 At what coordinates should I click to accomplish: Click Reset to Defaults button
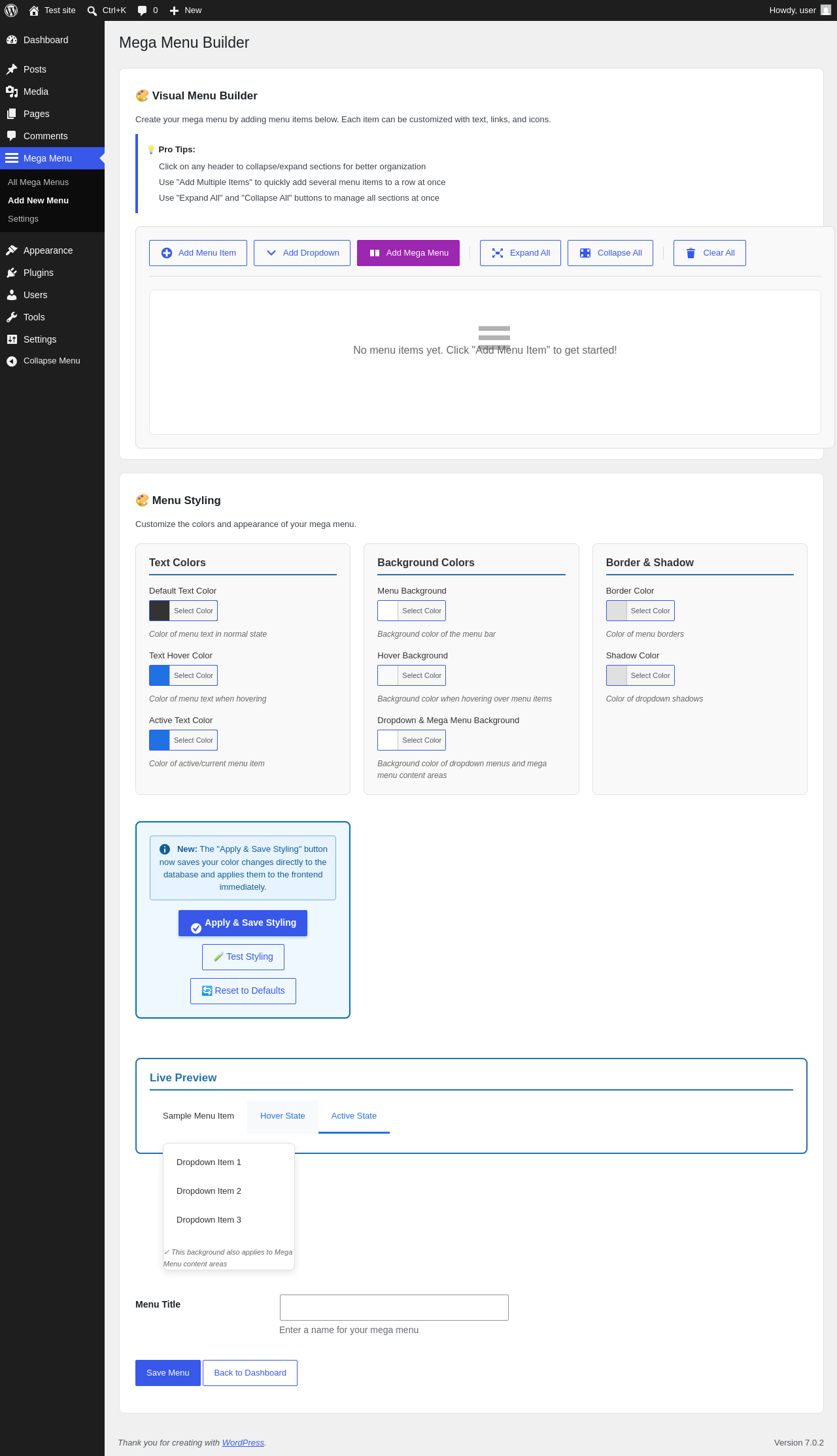(243, 991)
